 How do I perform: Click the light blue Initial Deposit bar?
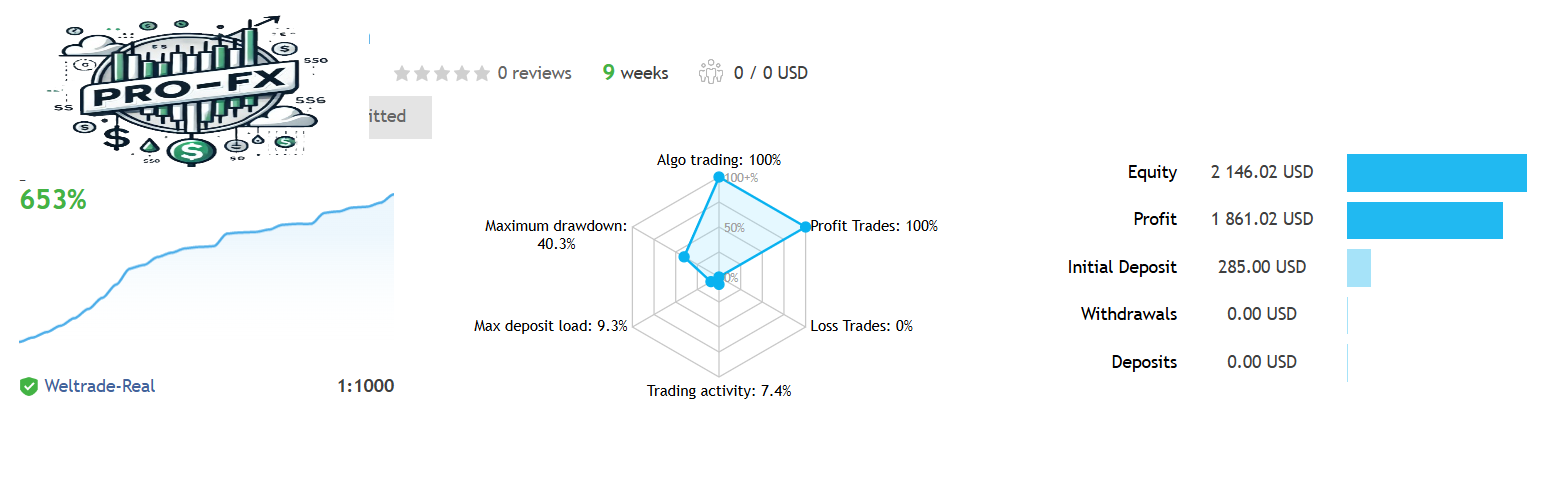(1358, 268)
